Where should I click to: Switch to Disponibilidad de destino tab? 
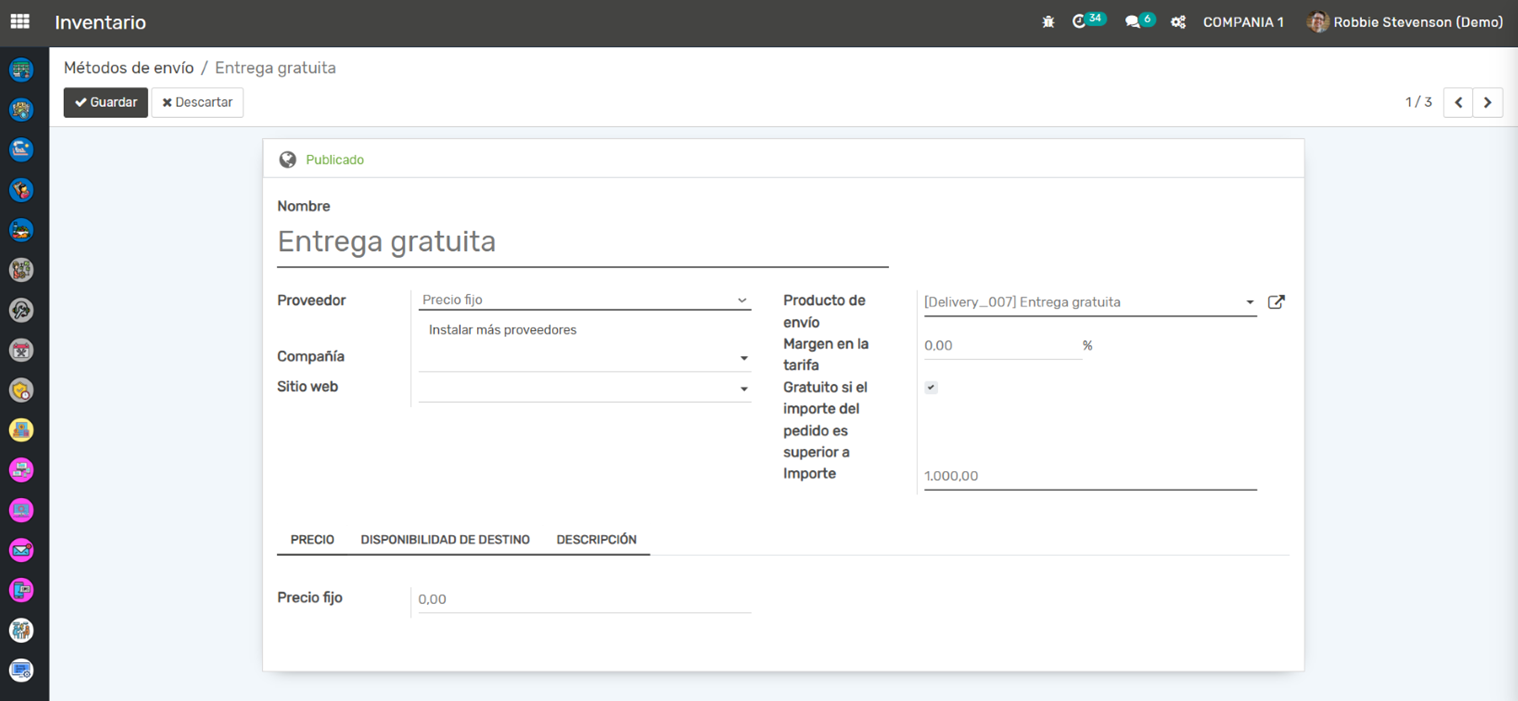click(445, 540)
